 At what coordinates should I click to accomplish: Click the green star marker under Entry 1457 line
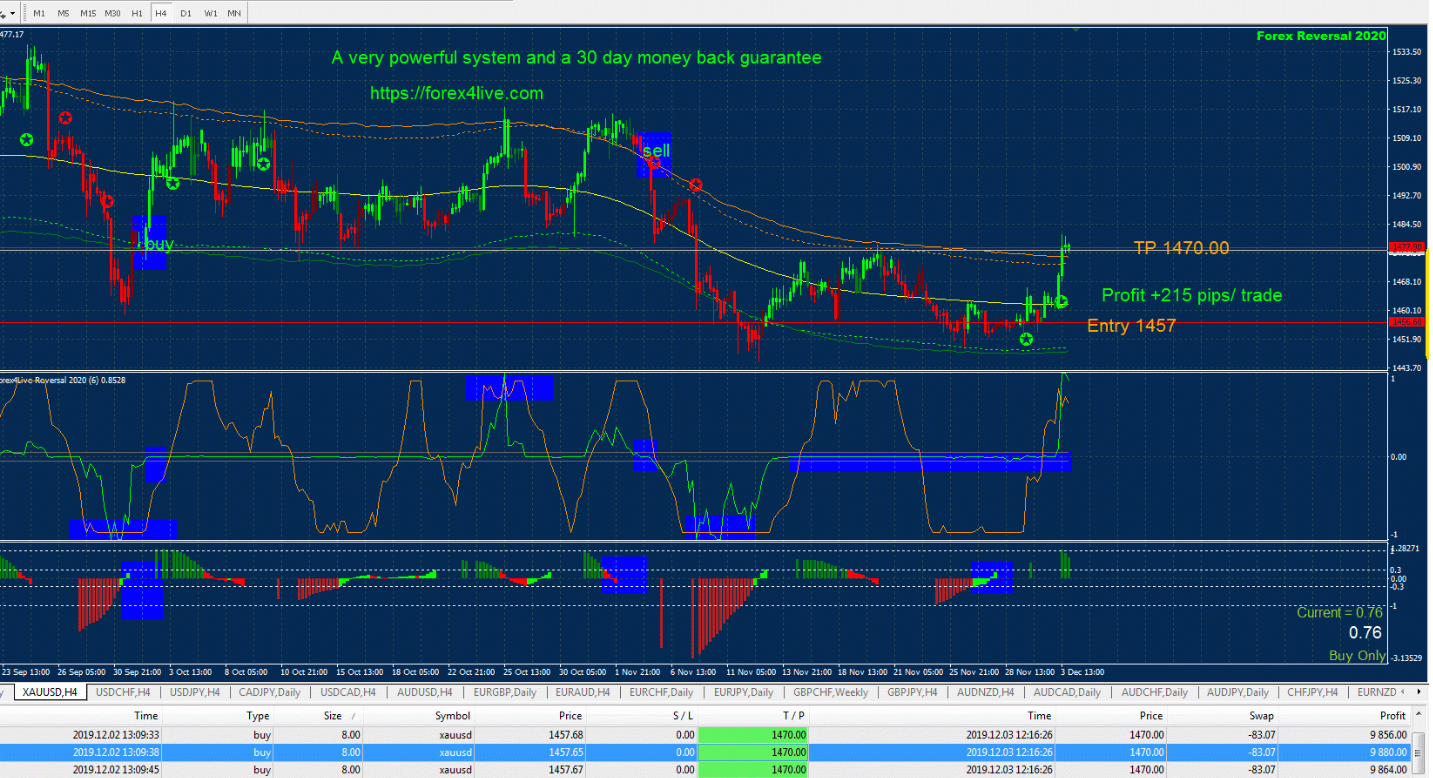[1026, 340]
